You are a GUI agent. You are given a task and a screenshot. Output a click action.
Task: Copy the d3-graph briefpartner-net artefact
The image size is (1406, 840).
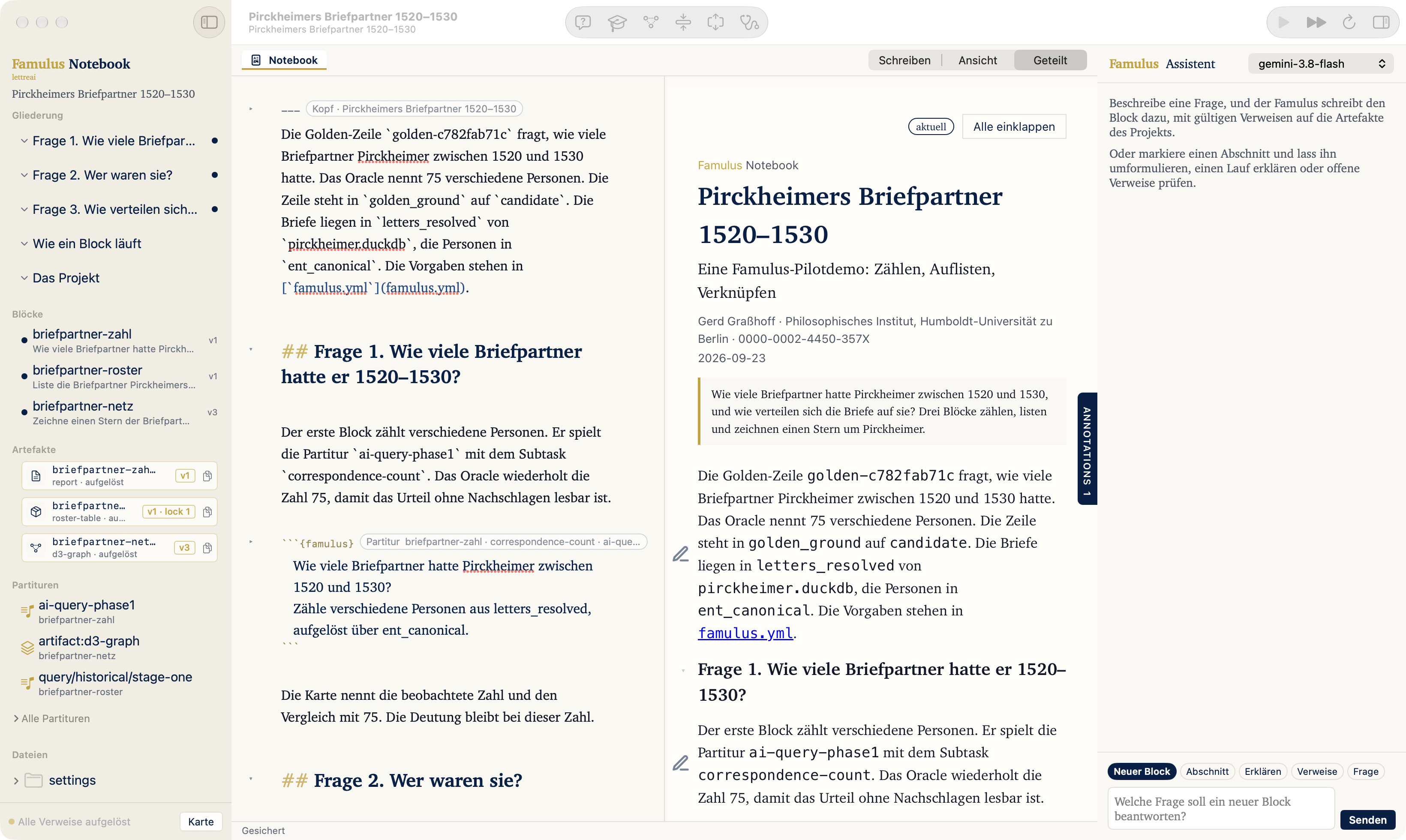pyautogui.click(x=207, y=547)
